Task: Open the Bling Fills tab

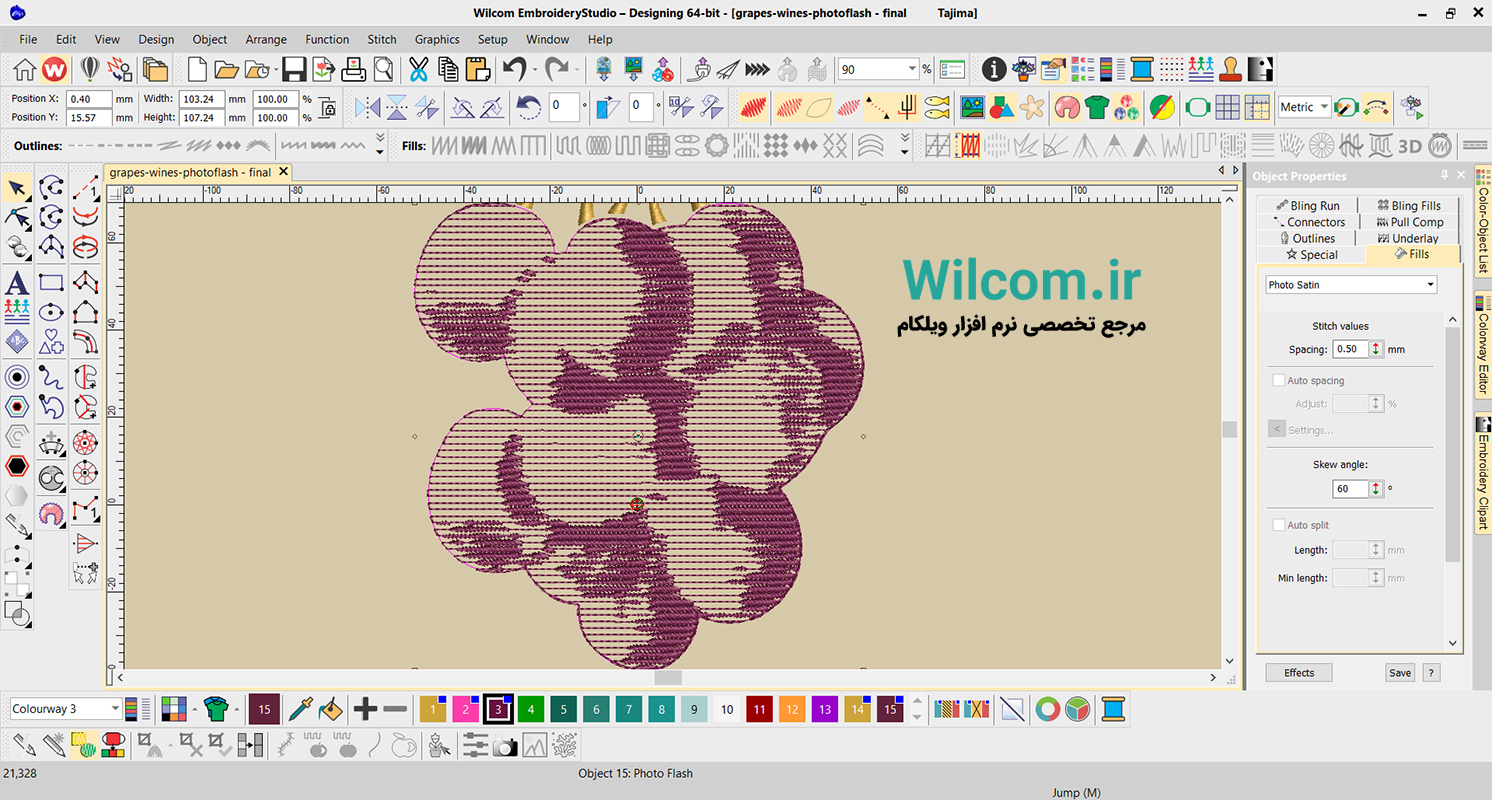Action: pyautogui.click(x=1408, y=206)
